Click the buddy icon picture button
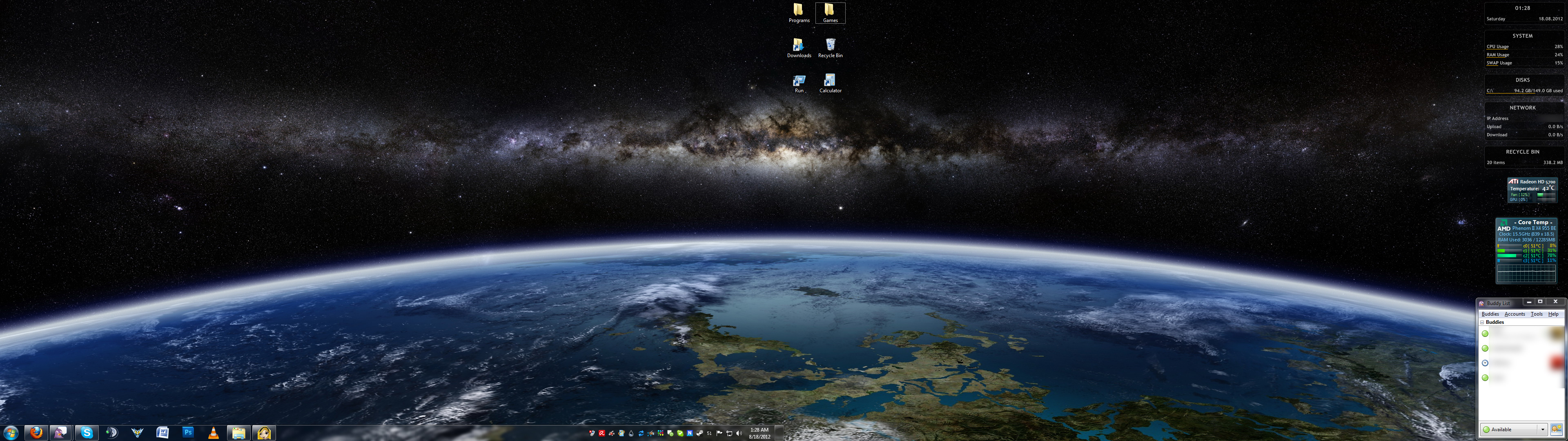 (1557, 429)
